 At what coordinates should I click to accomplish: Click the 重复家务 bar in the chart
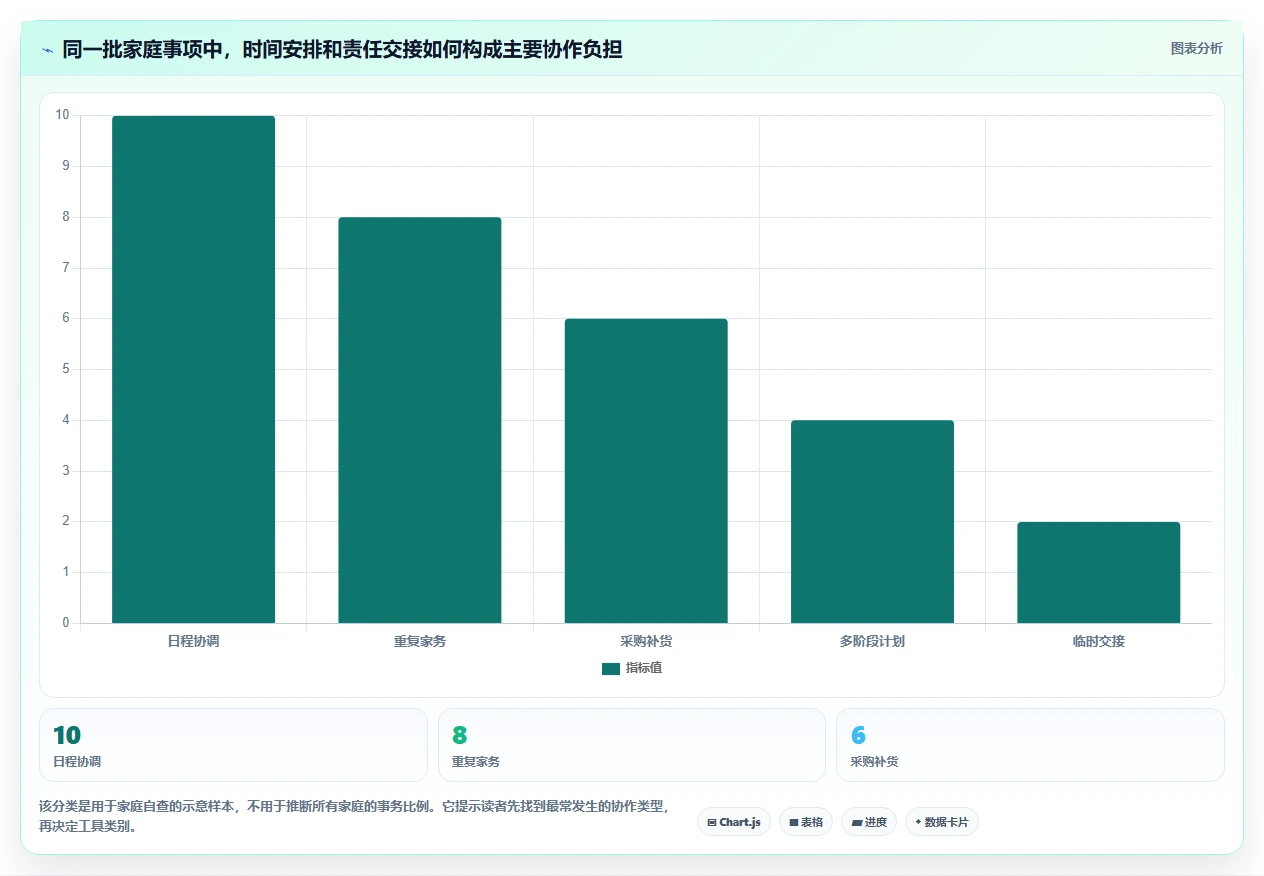pos(419,420)
